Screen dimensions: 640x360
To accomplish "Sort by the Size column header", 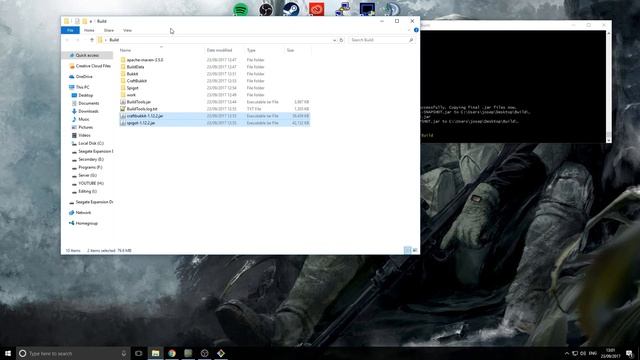I will tap(290, 50).
